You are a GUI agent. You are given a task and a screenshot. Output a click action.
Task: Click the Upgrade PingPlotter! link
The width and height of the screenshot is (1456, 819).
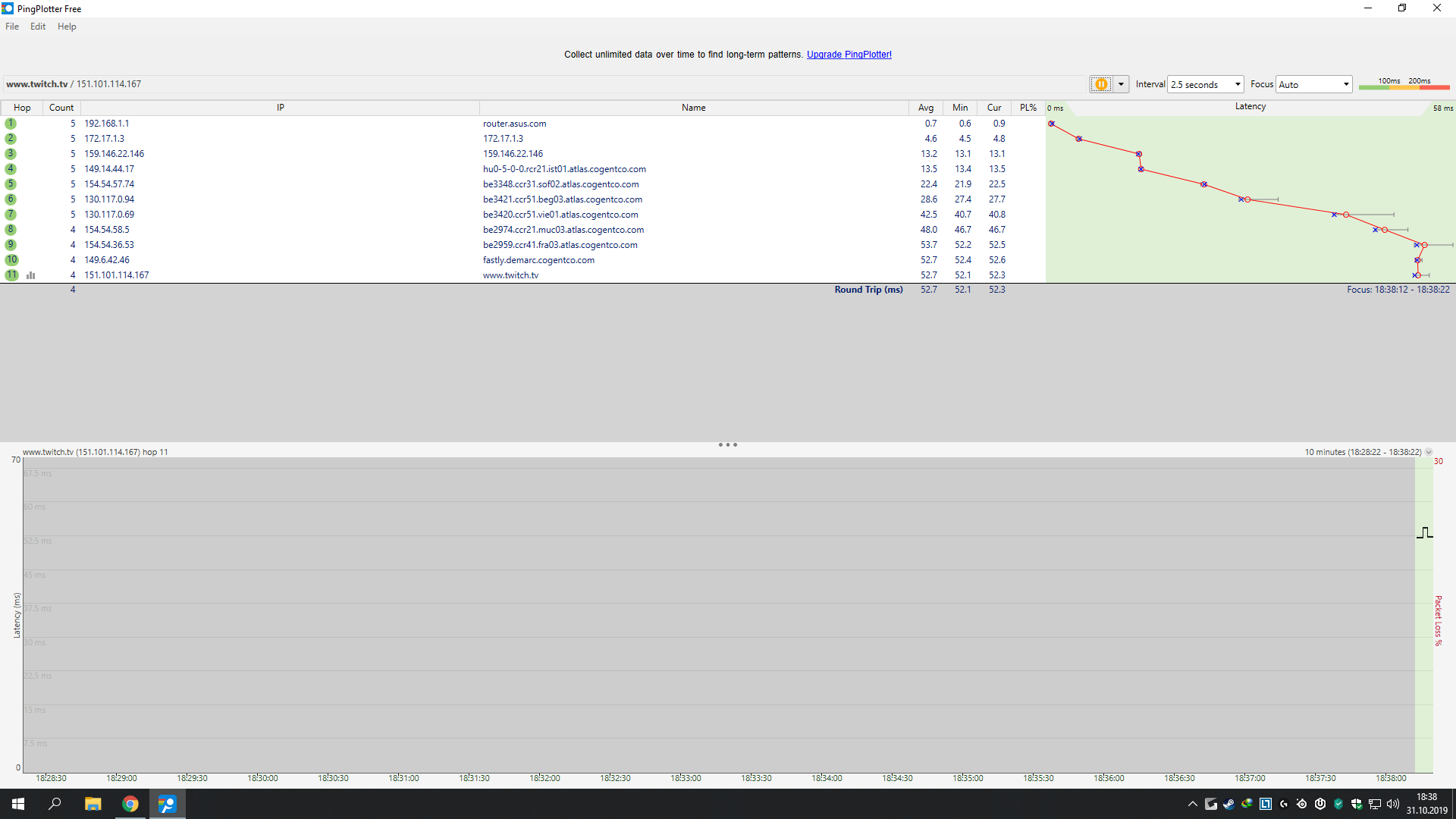[849, 55]
